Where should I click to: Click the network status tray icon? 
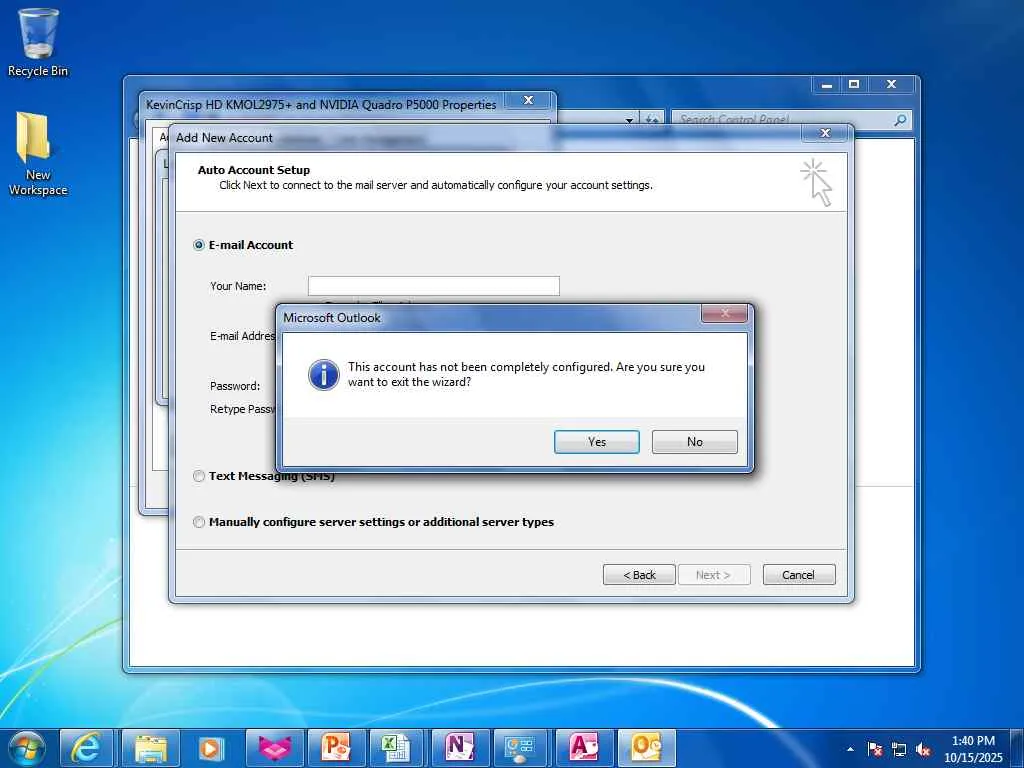click(899, 749)
